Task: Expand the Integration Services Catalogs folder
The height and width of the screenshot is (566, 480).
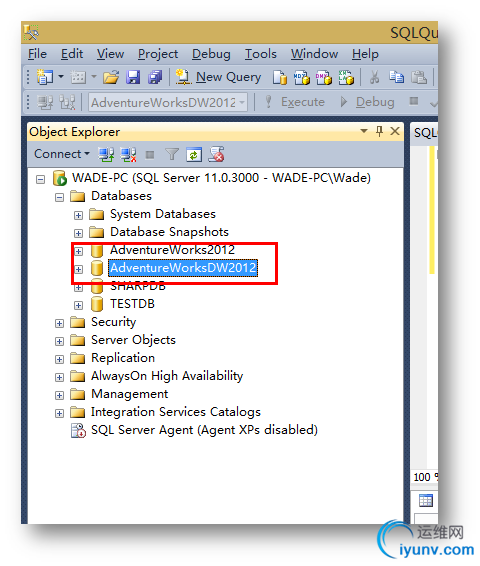Action: pos(59,414)
